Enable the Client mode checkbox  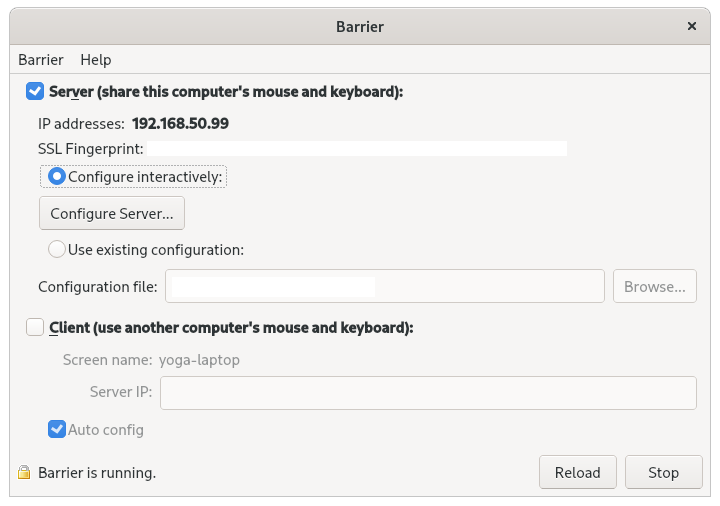point(35,327)
